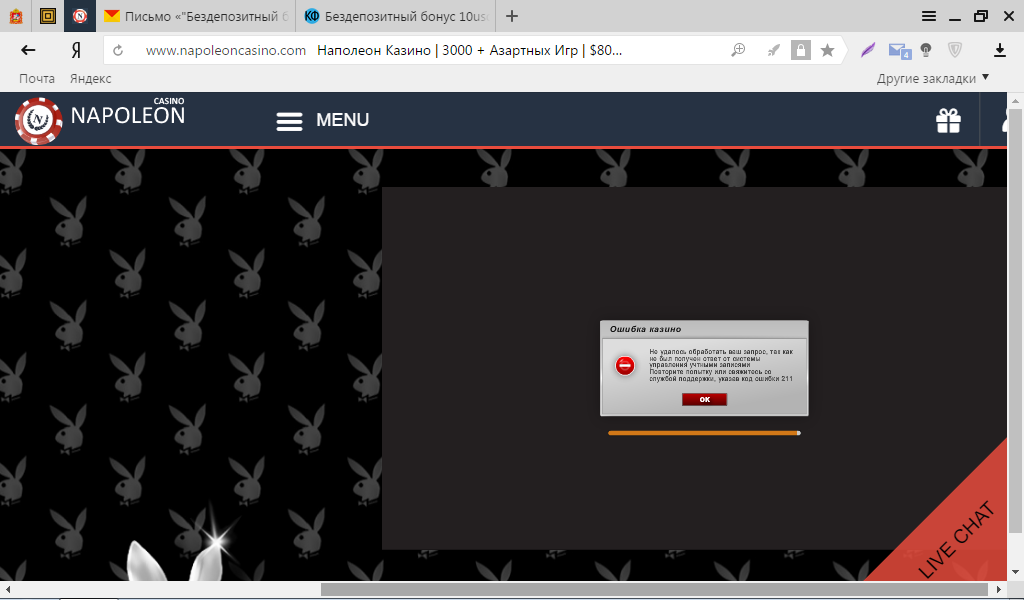
Task: Open the Яндекс bookmark
Action: tap(91, 78)
